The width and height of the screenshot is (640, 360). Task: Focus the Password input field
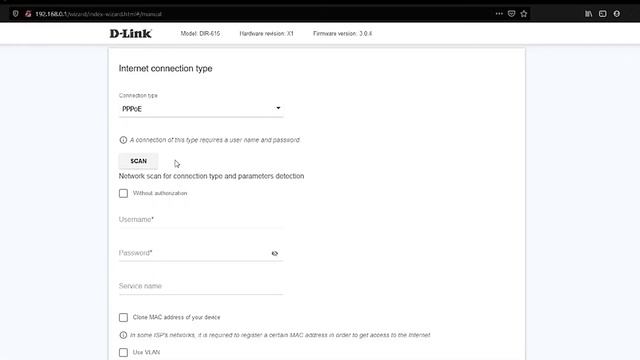coord(194,253)
